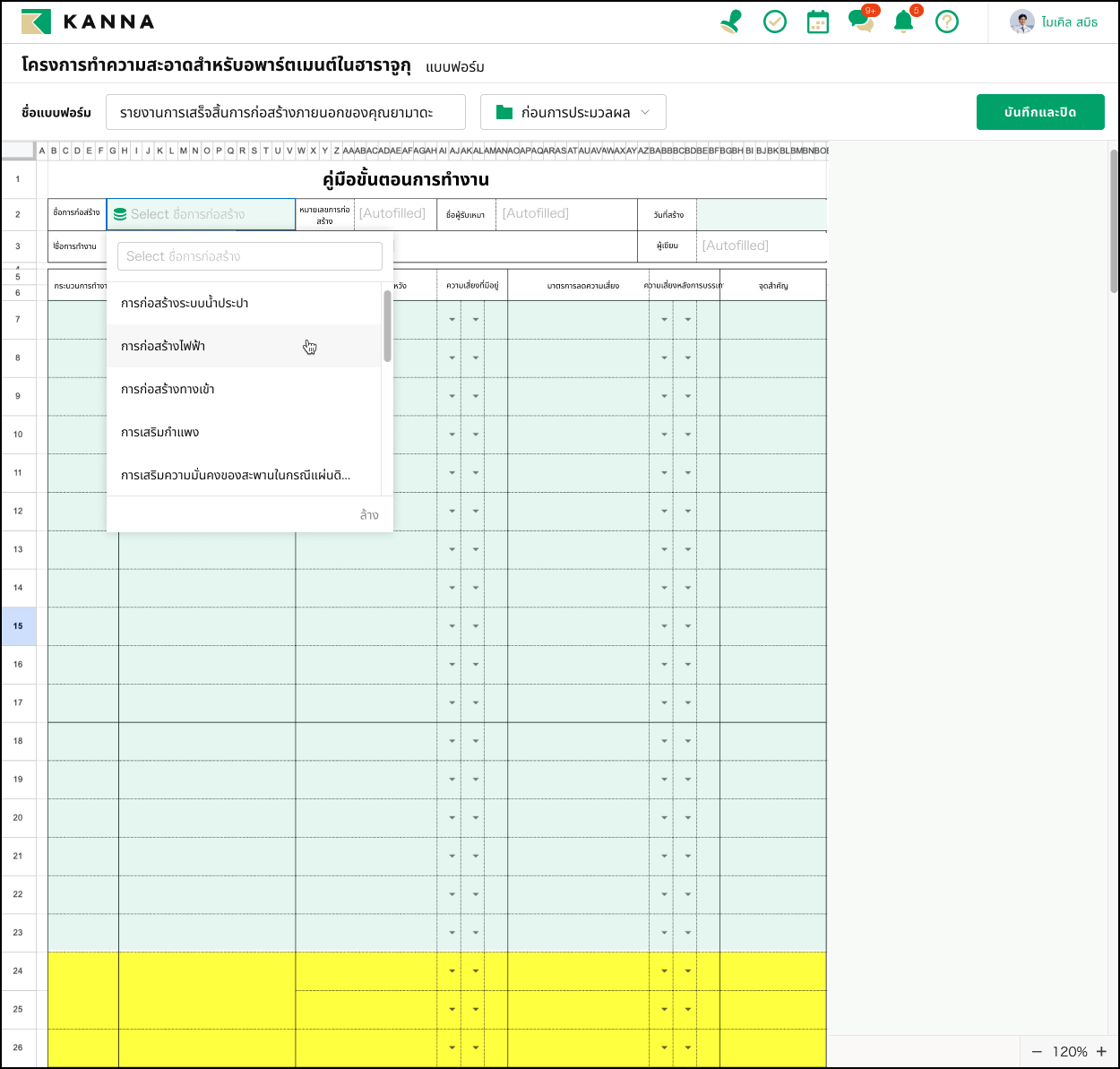This screenshot has width=1120, height=1069.
Task: Open the calendar icon in the header
Action: pos(817,22)
